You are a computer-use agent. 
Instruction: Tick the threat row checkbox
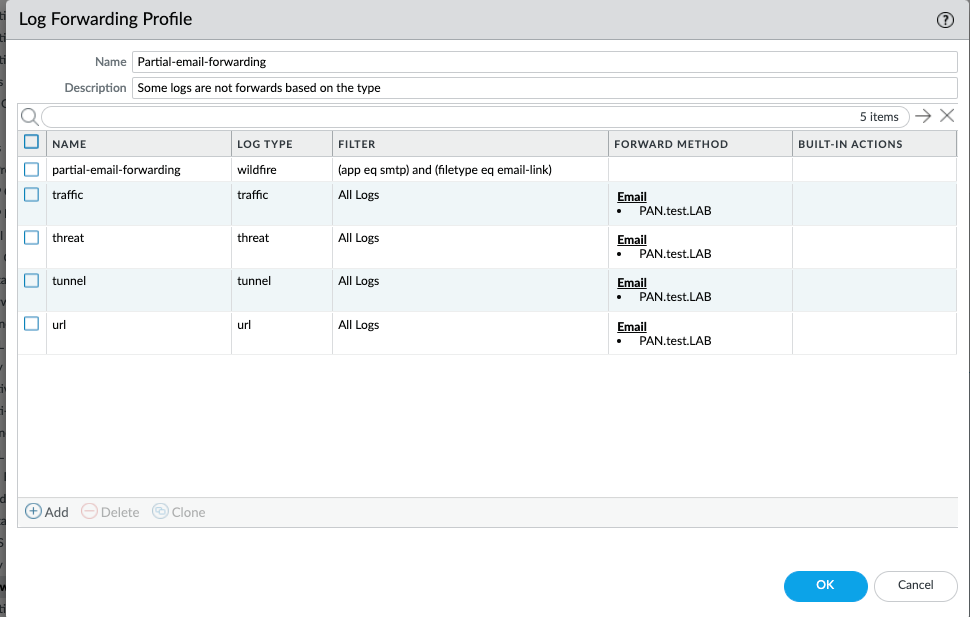click(x=31, y=238)
